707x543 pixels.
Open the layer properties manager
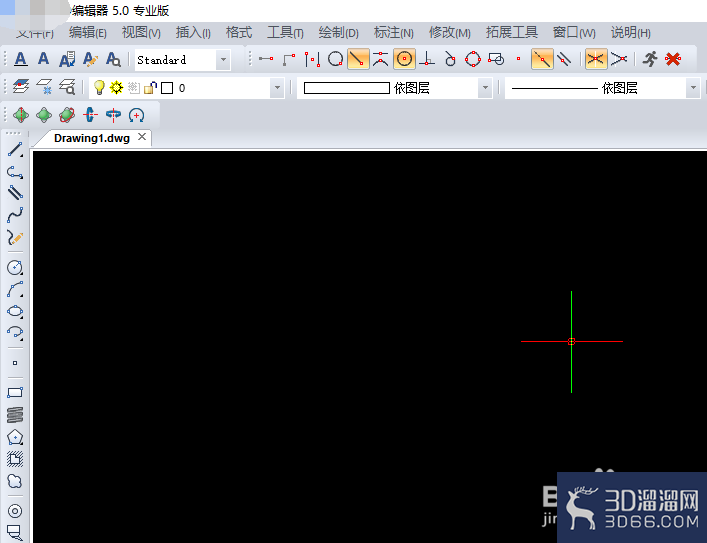(21, 87)
